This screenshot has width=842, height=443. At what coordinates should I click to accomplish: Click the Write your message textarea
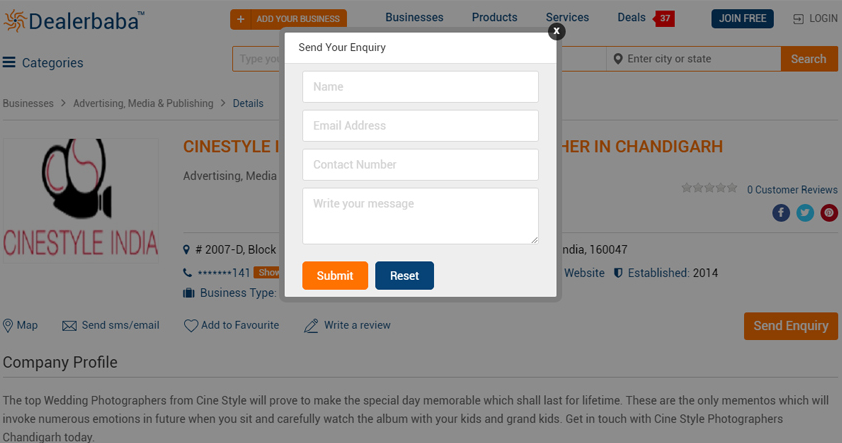tap(420, 216)
